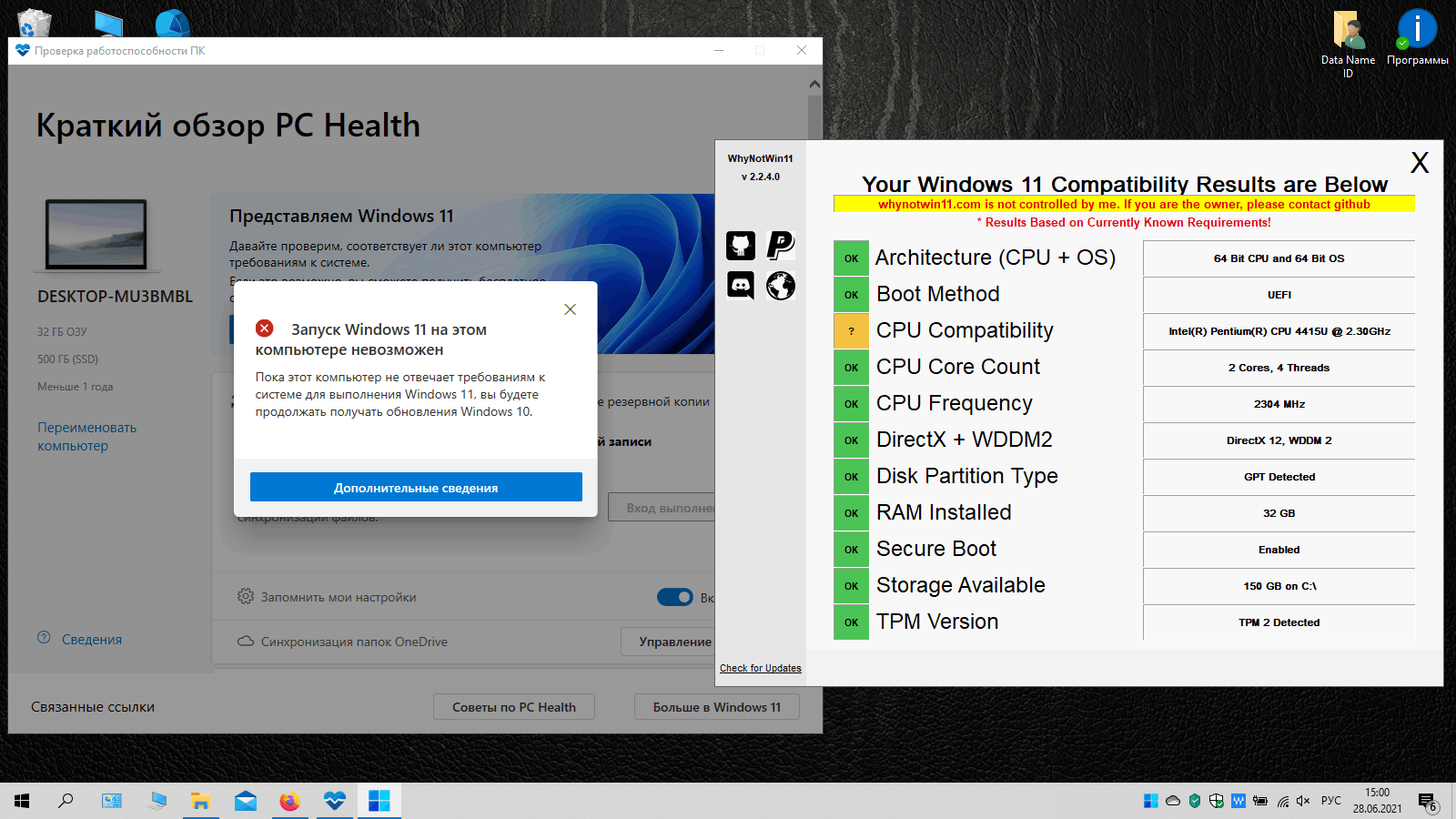1456x819 pixels.
Task: Open the Mail app from the taskbar
Action: (246, 801)
